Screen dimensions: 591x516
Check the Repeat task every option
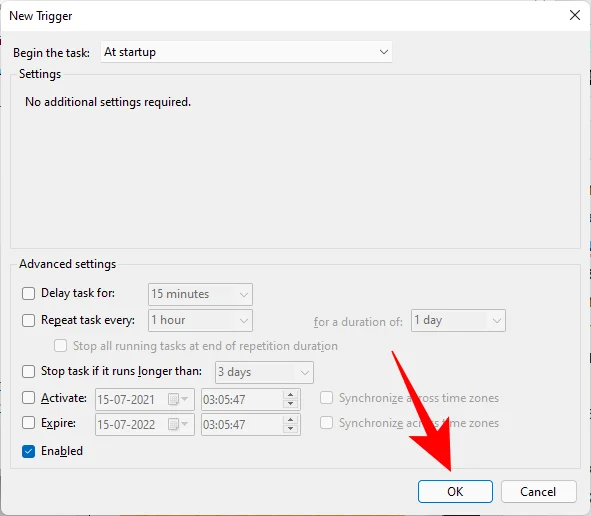tap(29, 320)
